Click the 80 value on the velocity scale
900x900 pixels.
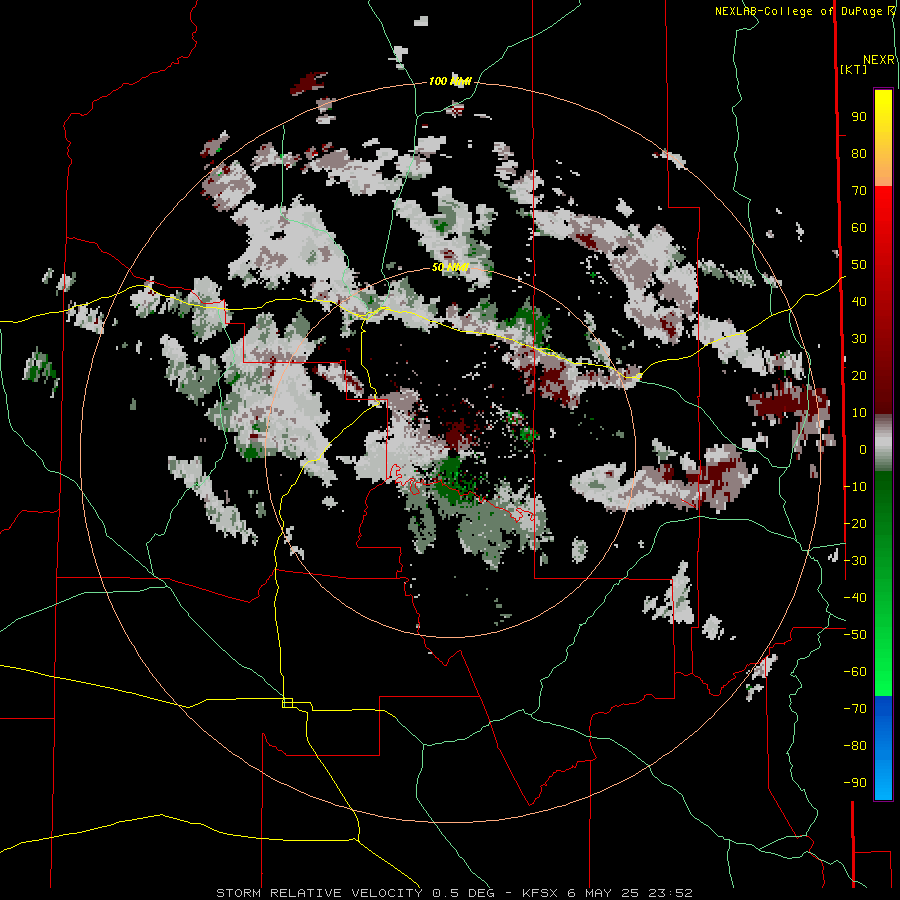859,154
